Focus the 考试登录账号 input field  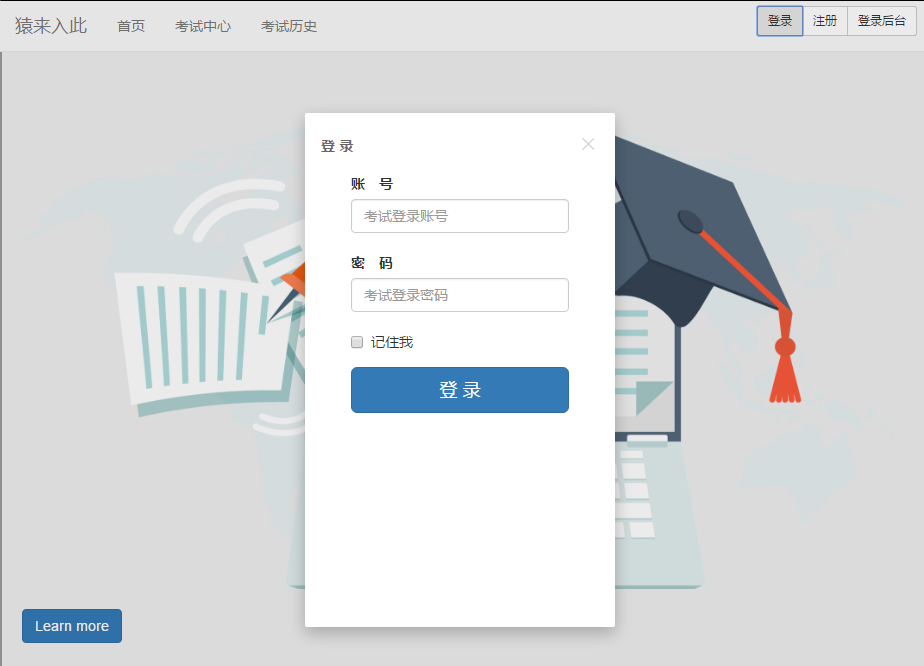[x=459, y=216]
